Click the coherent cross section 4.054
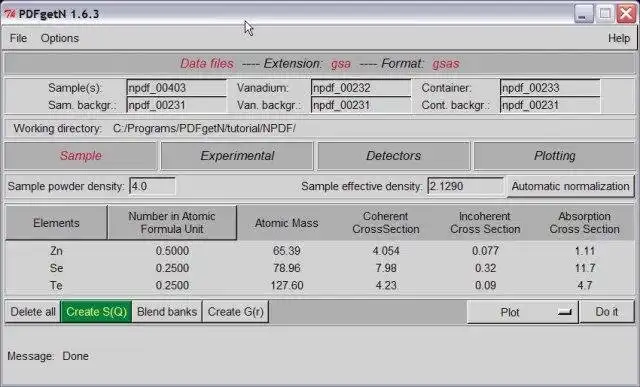The height and width of the screenshot is (387, 640). pyautogui.click(x=386, y=251)
